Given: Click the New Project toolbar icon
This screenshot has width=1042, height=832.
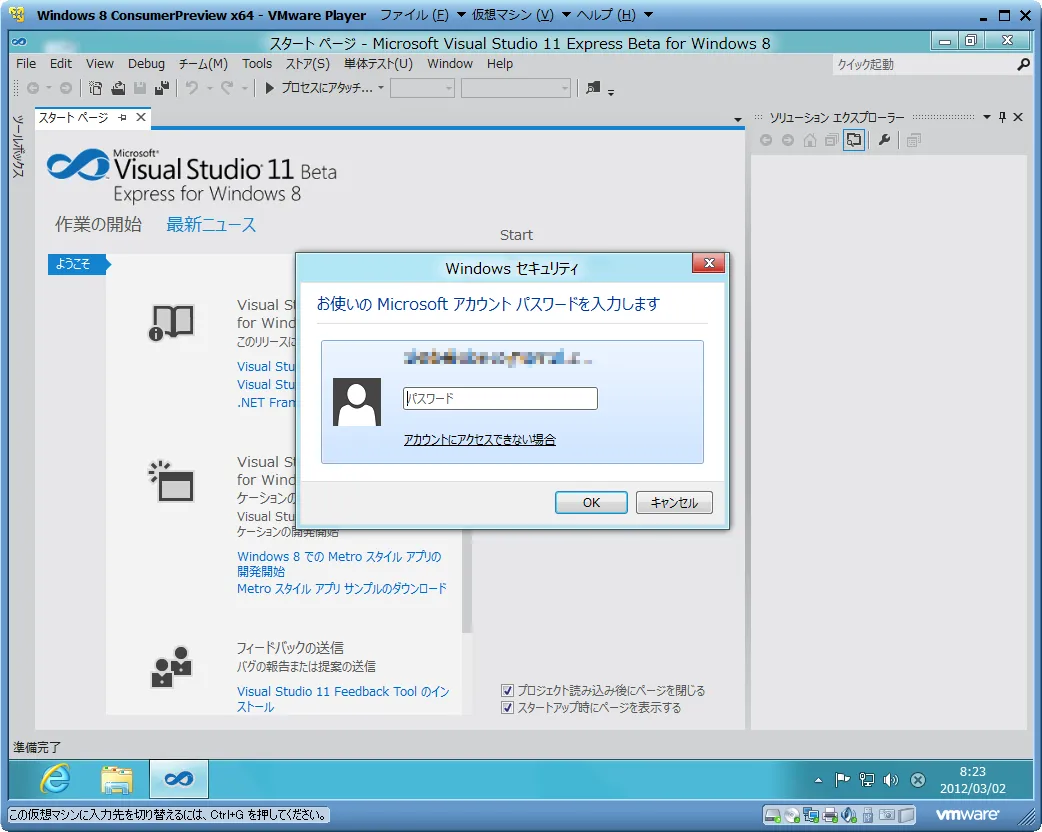Looking at the screenshot, I should pos(96,88).
